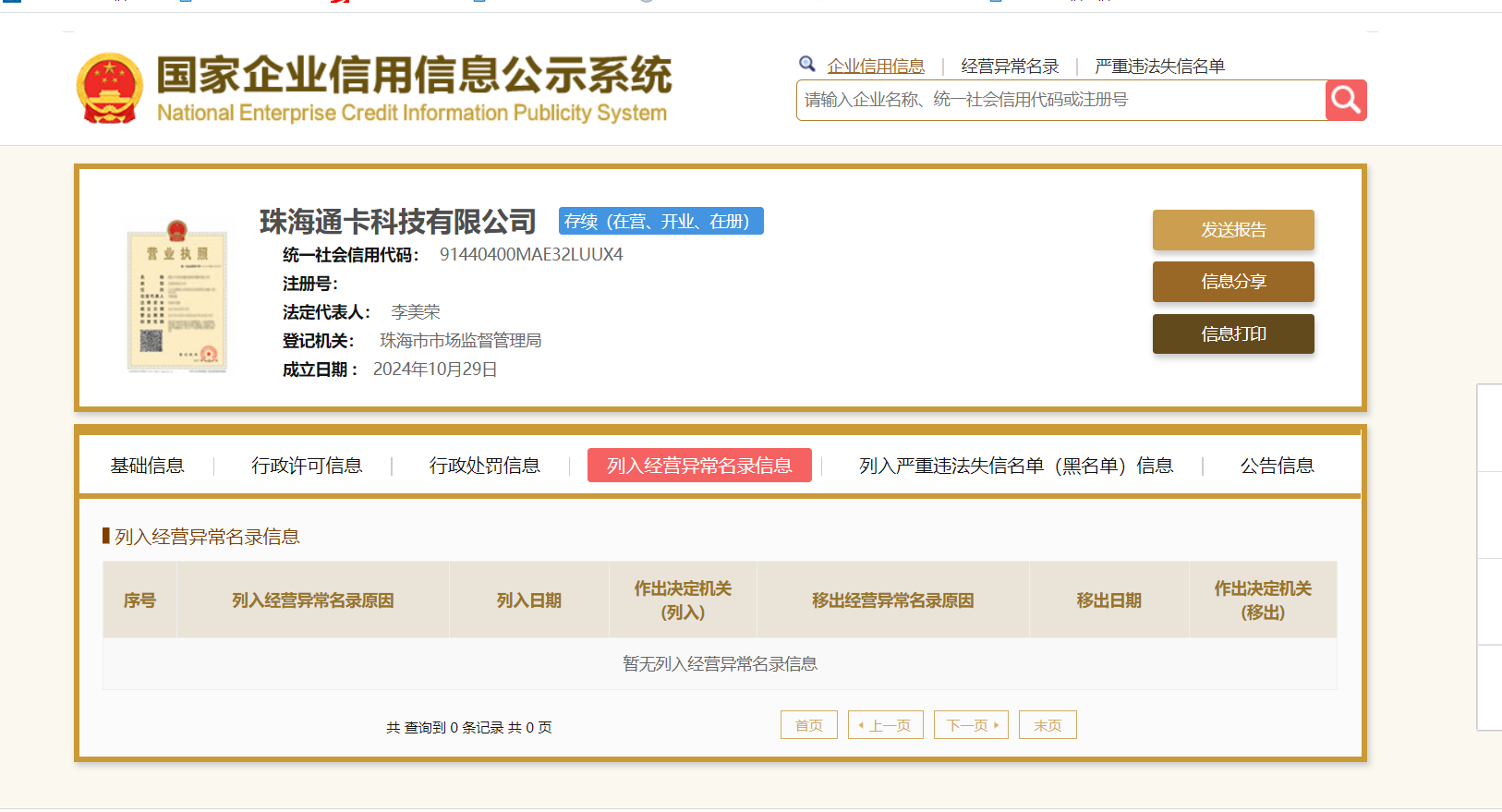This screenshot has width=1502, height=812.
Task: Click the national emblem logo
Action: point(110,88)
